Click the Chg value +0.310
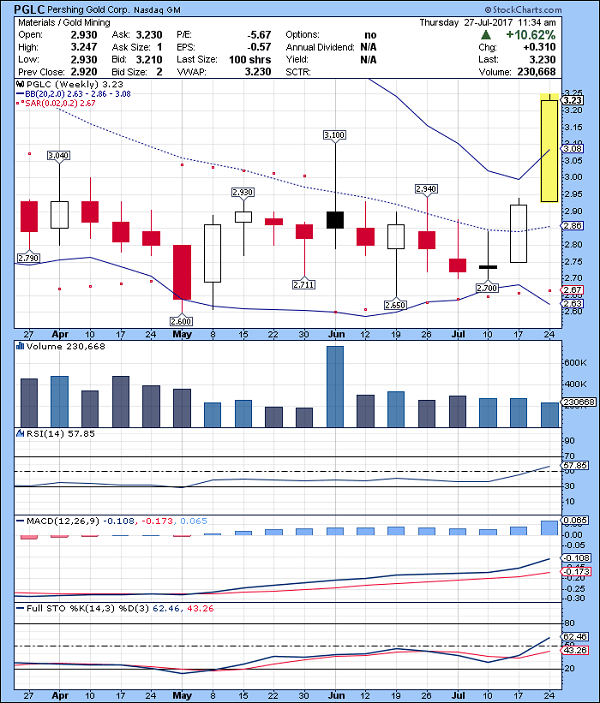This screenshot has width=600, height=703. click(x=539, y=47)
